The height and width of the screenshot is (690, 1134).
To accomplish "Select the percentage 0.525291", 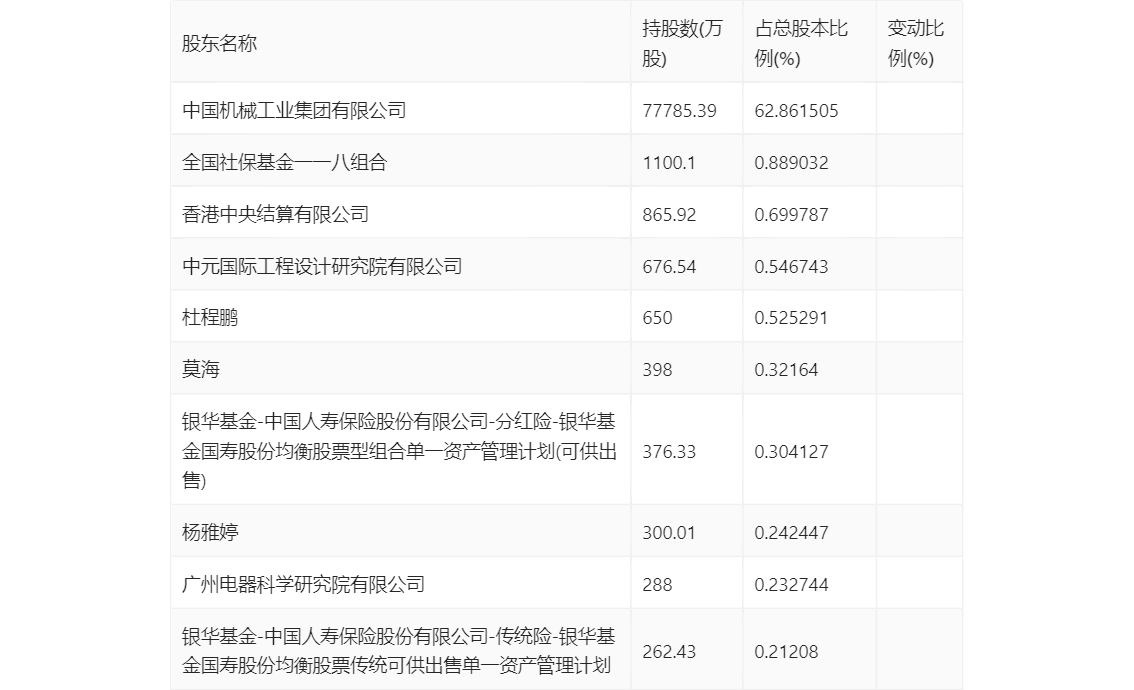I will (x=791, y=318).
